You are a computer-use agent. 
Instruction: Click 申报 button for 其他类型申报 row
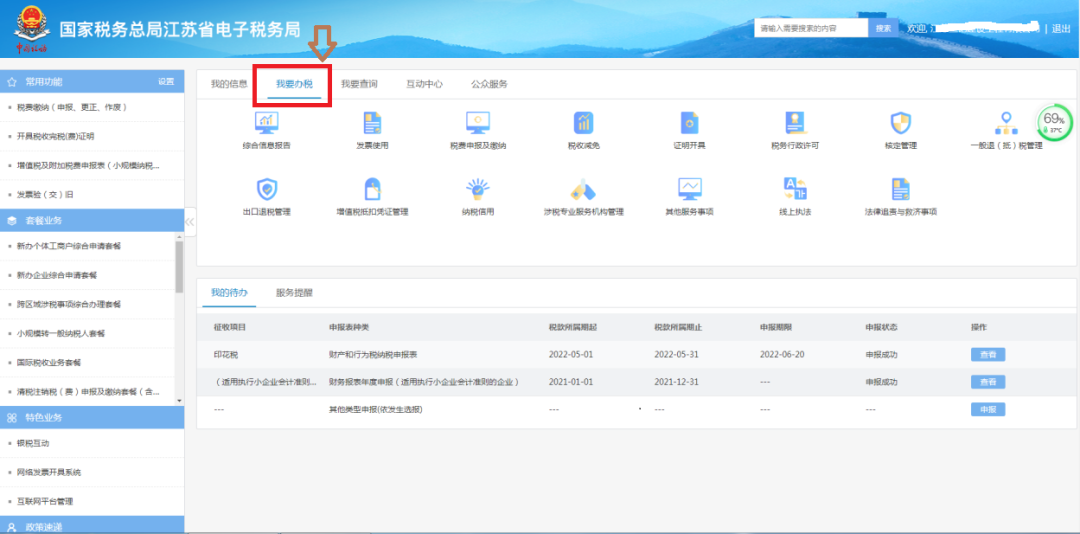tap(988, 409)
